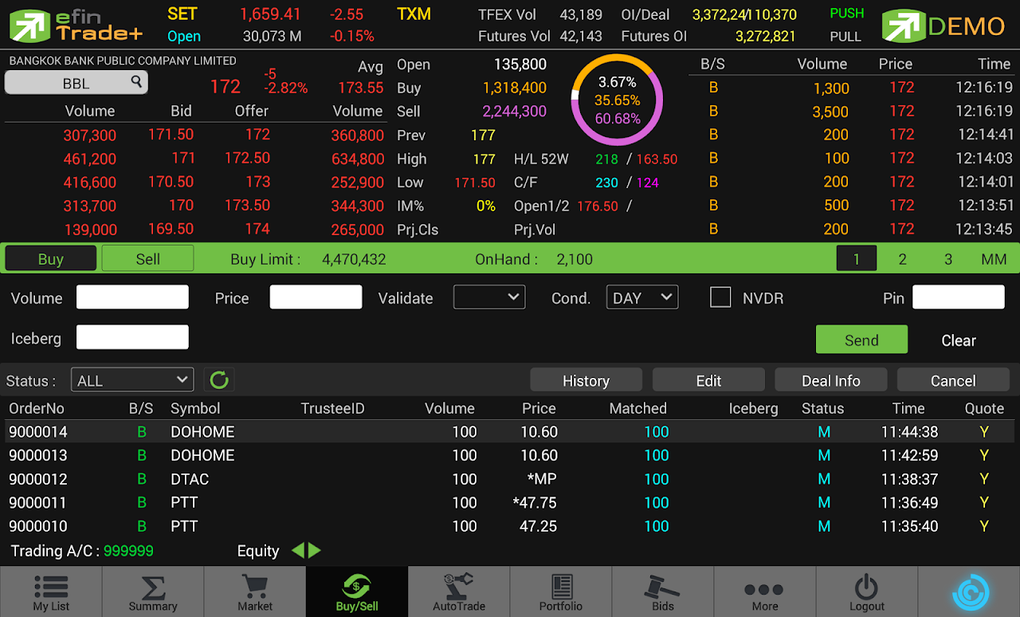The width and height of the screenshot is (1020, 617).
Task: Open the AutoTrade robot icon
Action: click(x=458, y=591)
